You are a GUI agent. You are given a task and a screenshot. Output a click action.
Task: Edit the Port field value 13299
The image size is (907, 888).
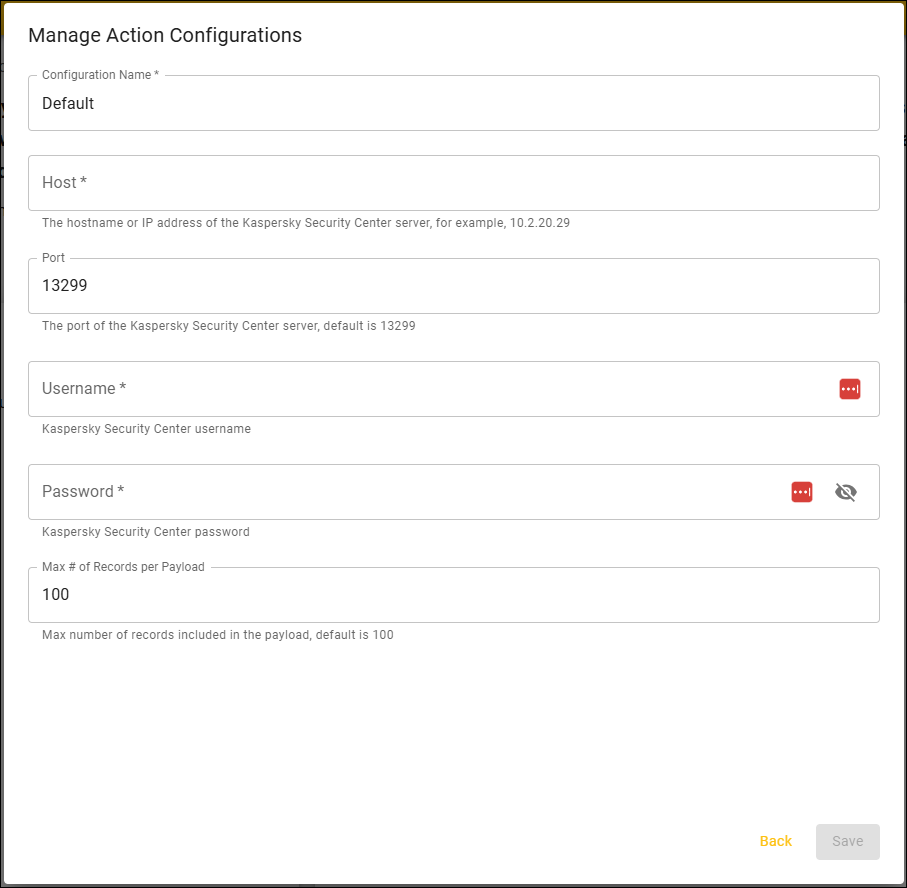(454, 286)
